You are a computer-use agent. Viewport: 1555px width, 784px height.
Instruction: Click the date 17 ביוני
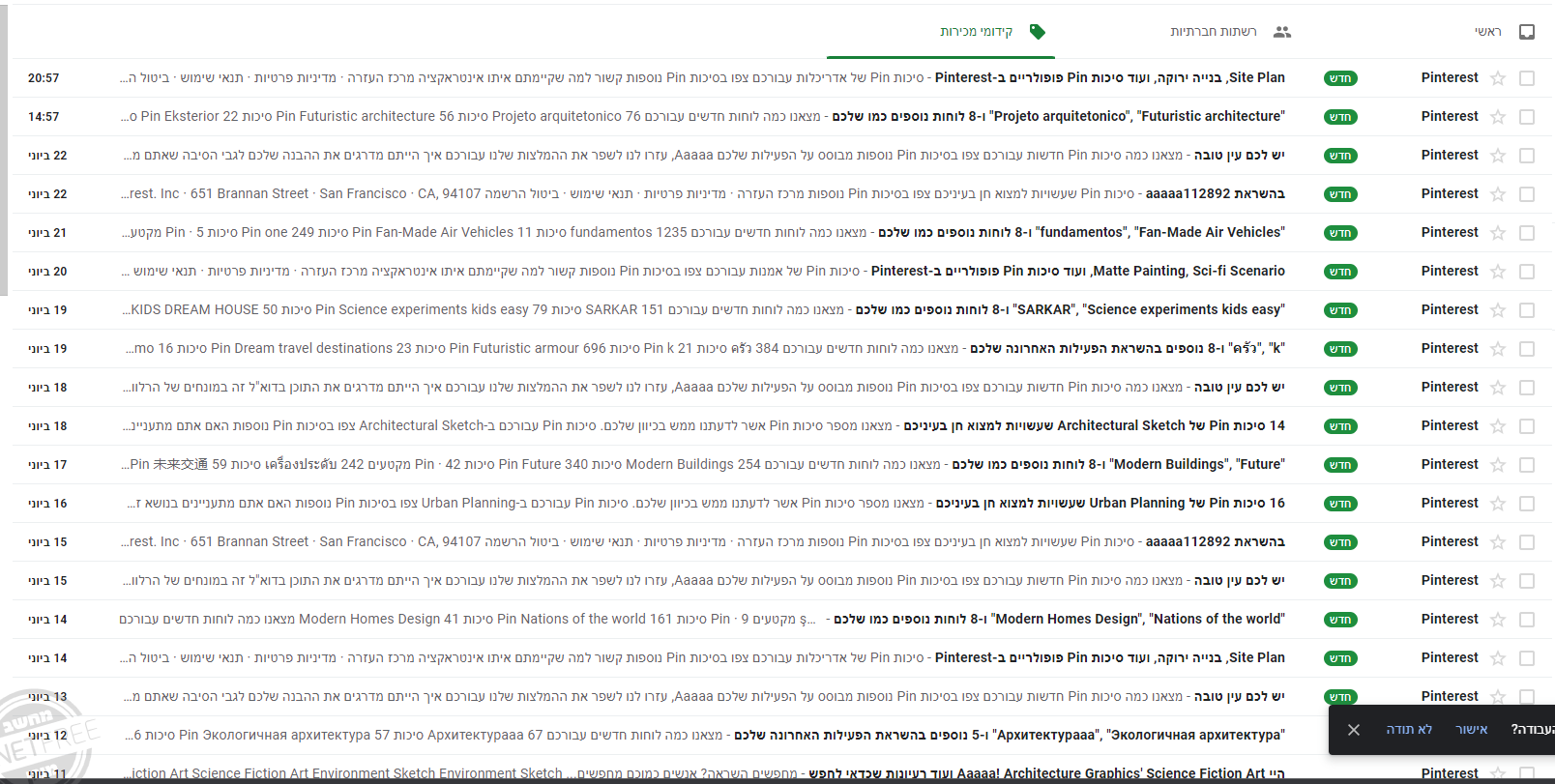pyautogui.click(x=47, y=465)
